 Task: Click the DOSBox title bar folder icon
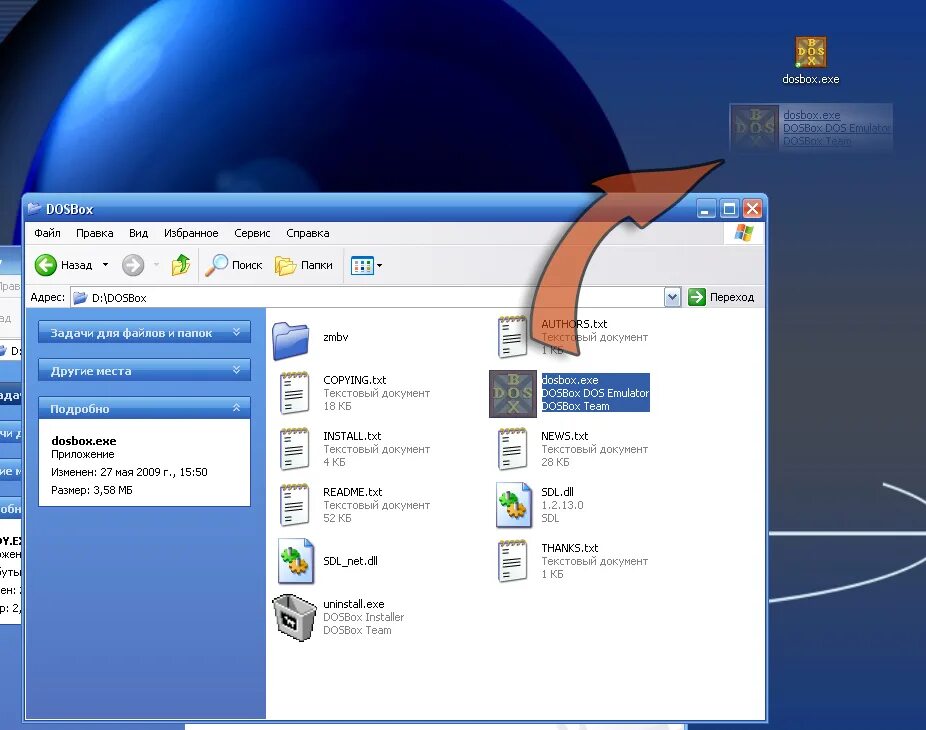[34, 208]
